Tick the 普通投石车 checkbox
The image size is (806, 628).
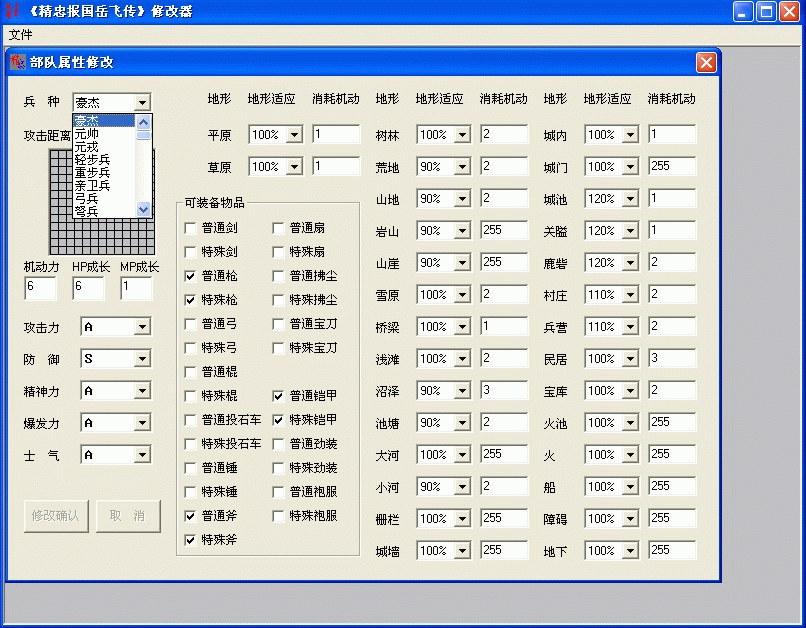[190, 420]
